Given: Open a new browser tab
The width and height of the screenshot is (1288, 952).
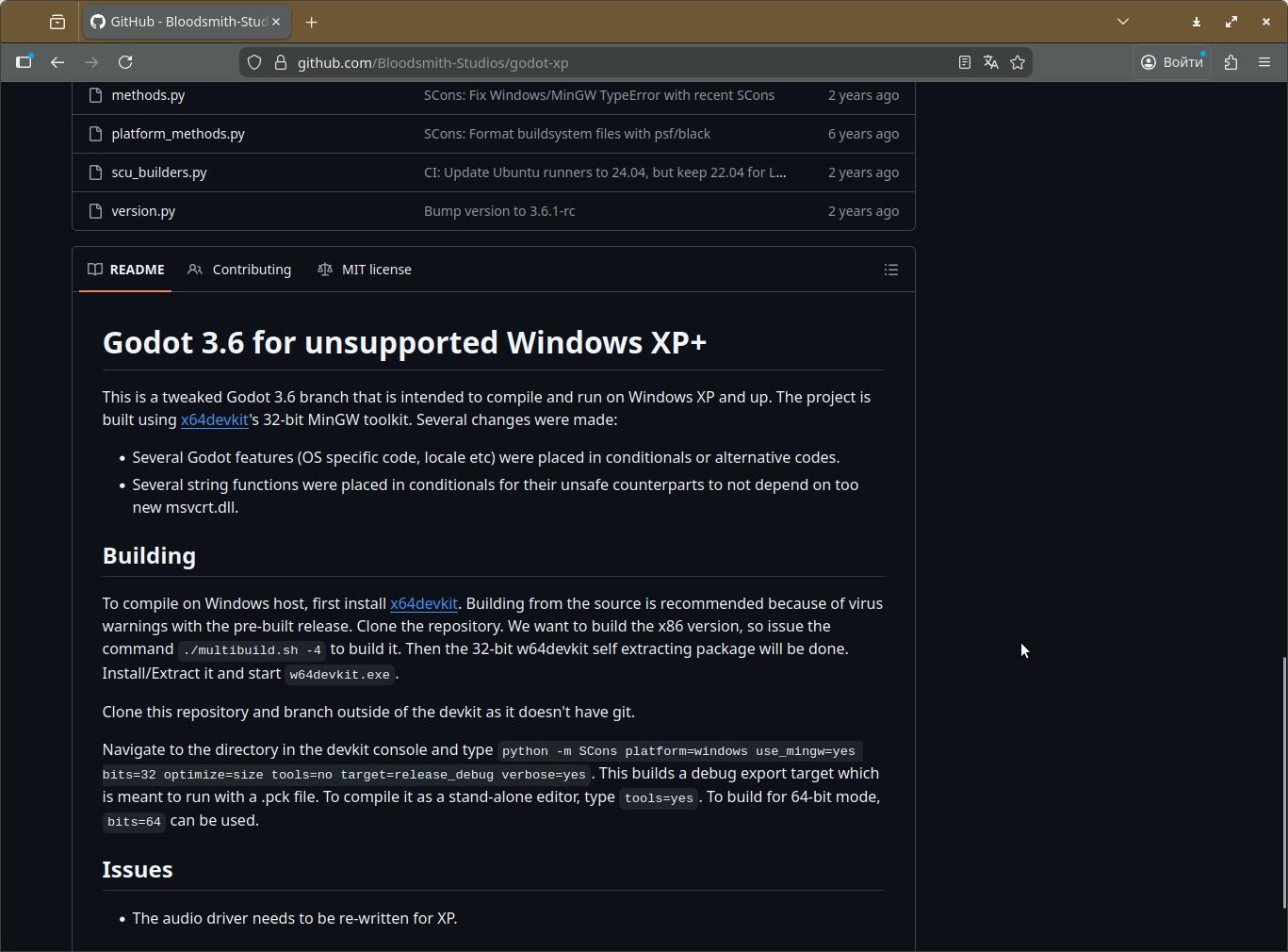Looking at the screenshot, I should pyautogui.click(x=312, y=22).
